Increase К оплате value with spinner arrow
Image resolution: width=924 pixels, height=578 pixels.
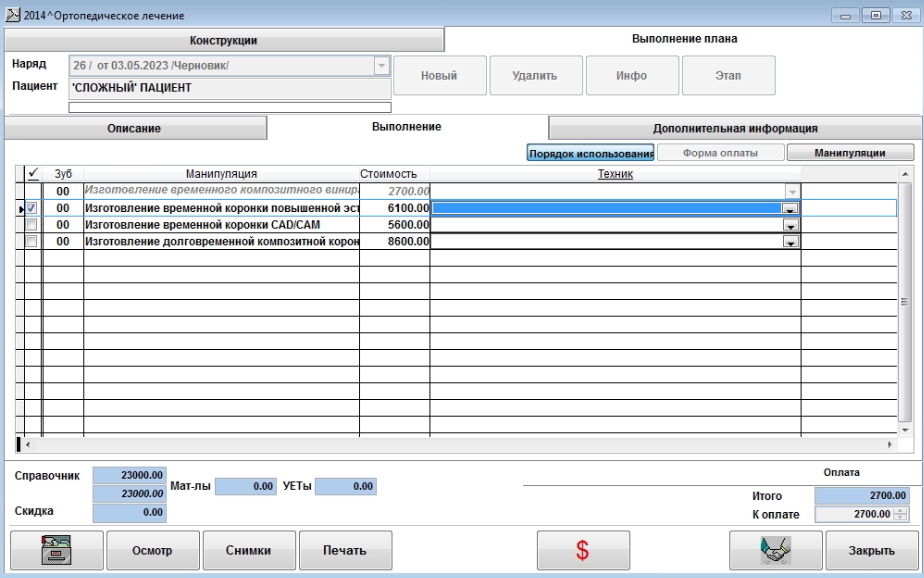click(900, 510)
